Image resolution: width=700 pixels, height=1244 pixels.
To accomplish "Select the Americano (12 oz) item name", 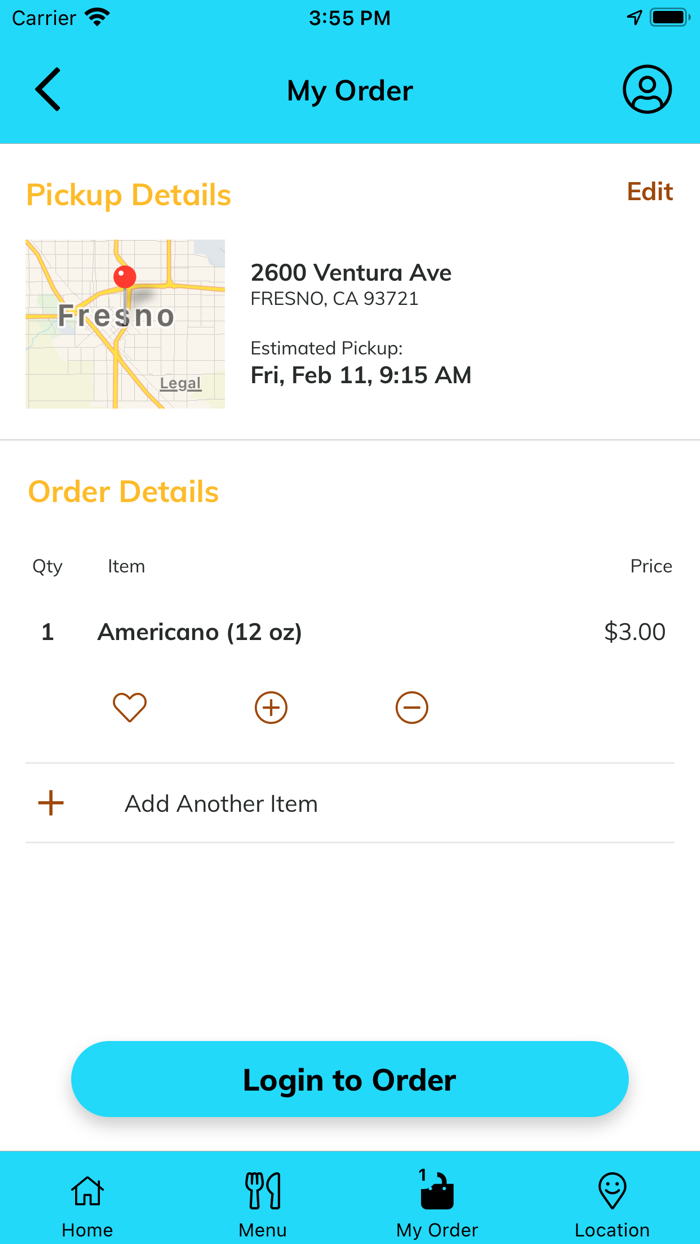I will (199, 632).
